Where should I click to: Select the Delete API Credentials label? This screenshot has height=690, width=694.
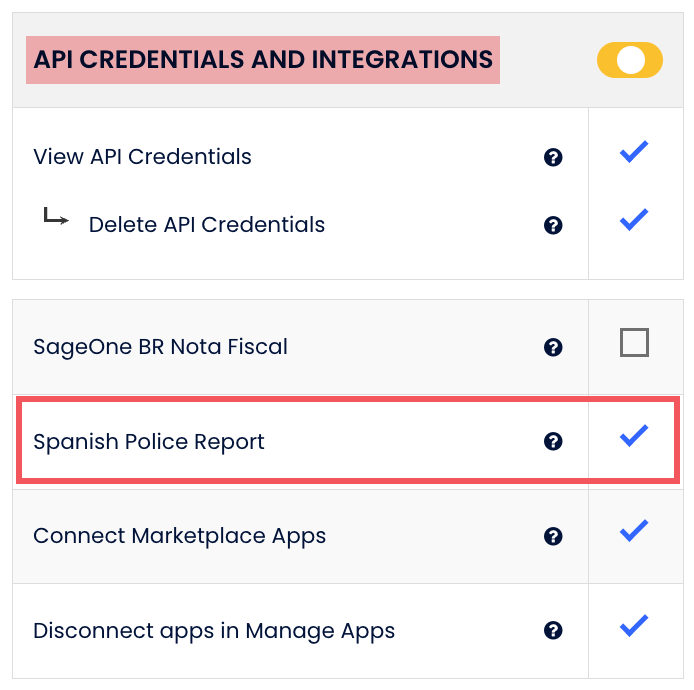pos(207,225)
